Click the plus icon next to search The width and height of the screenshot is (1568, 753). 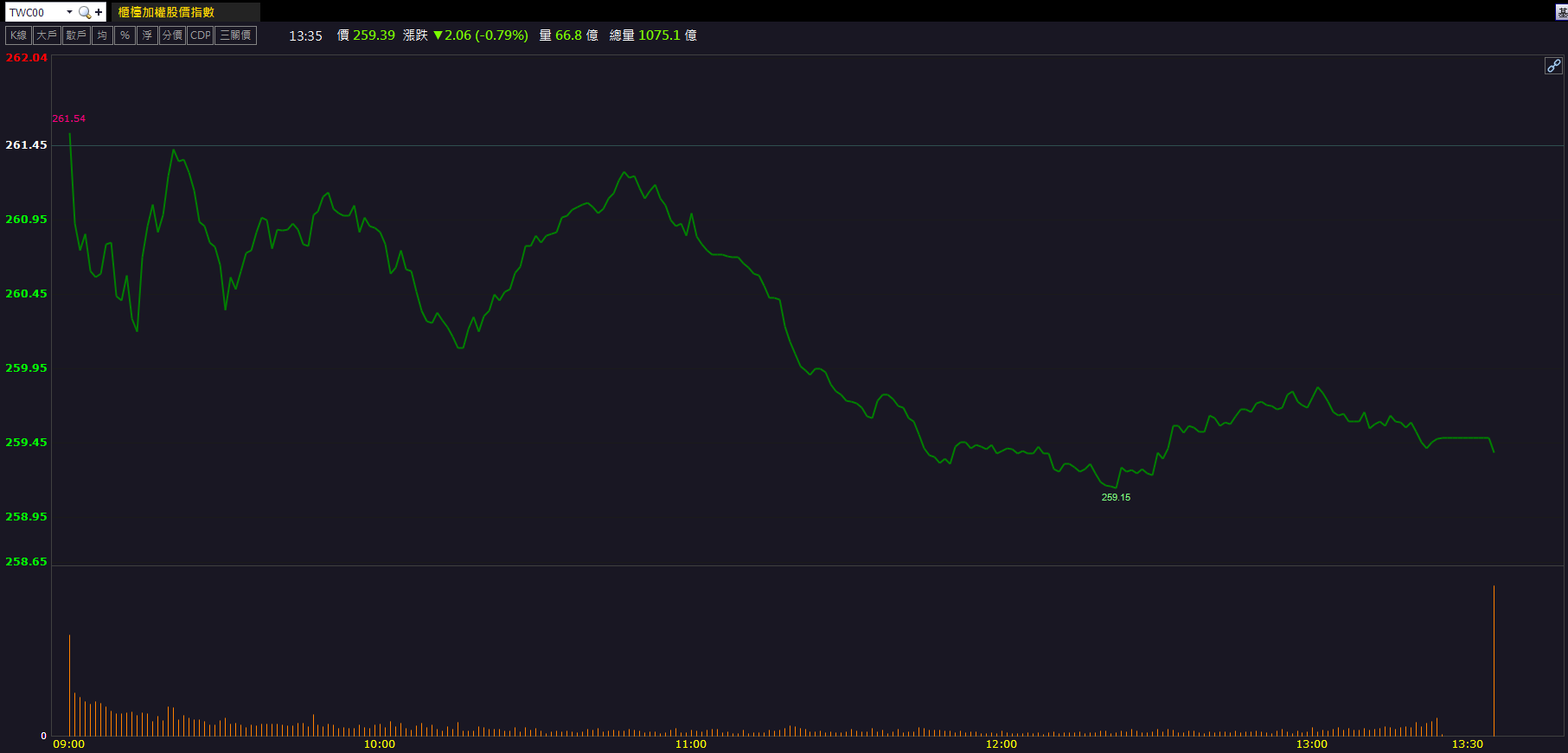(99, 12)
